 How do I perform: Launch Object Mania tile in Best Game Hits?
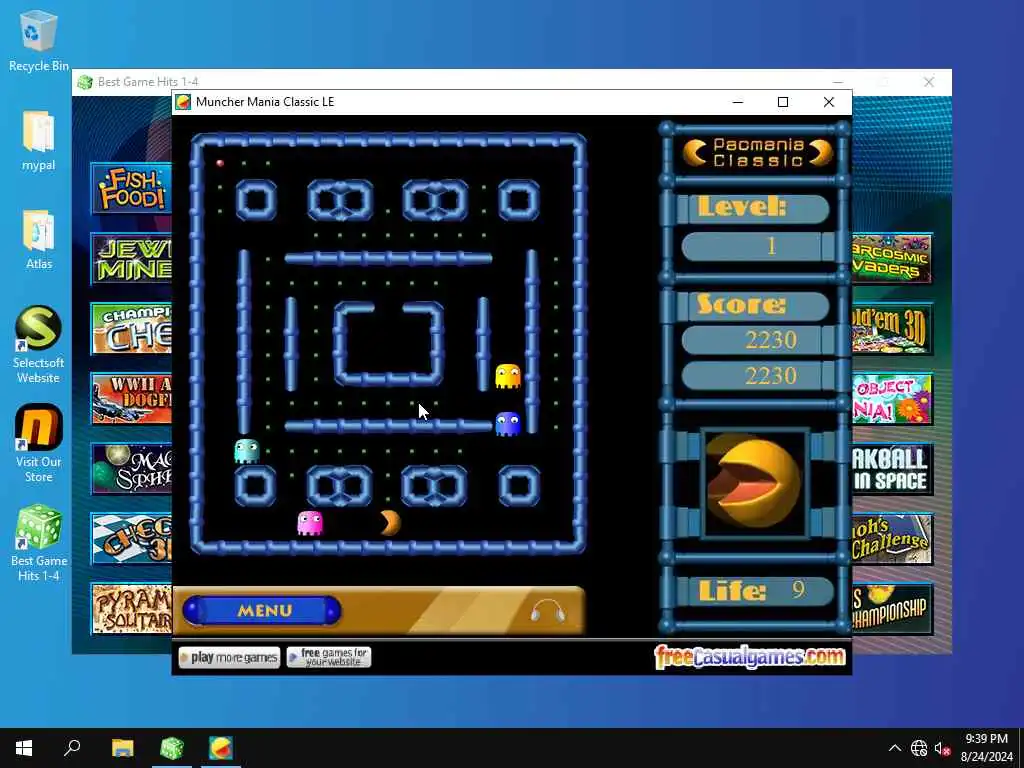pyautogui.click(x=892, y=399)
